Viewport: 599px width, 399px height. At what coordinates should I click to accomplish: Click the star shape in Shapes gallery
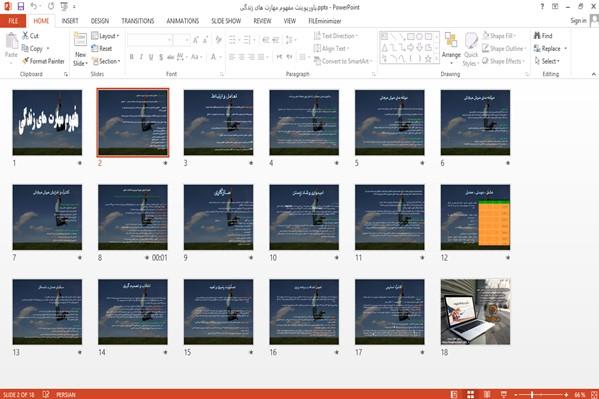[x=428, y=58]
